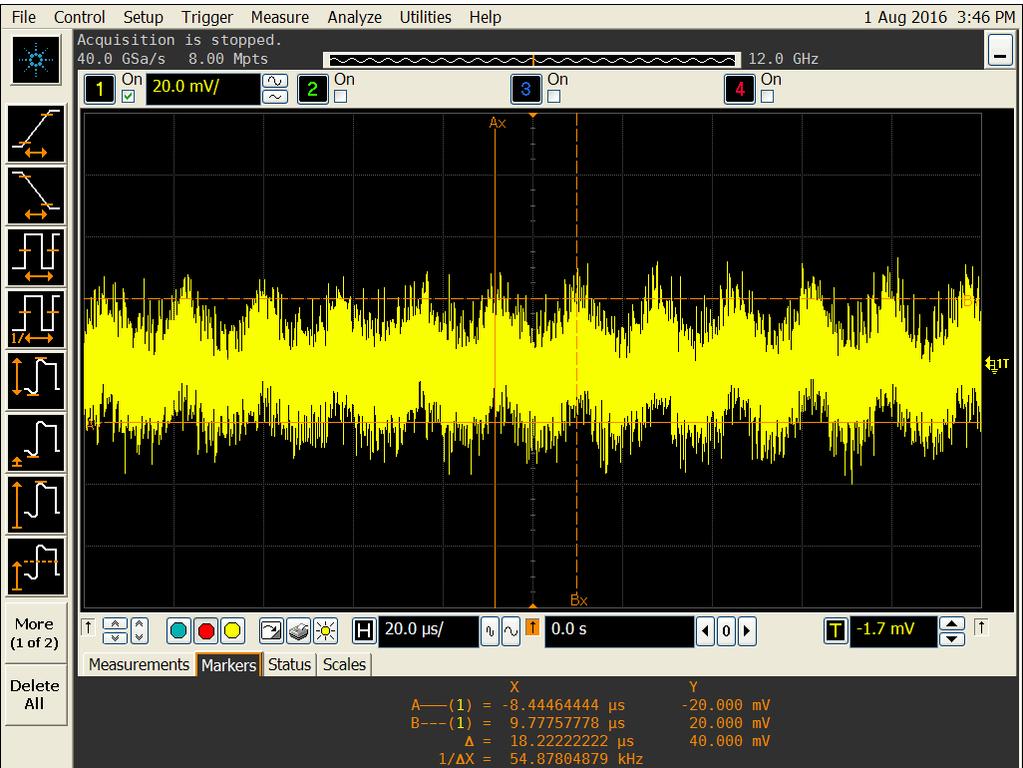This screenshot has height=768, width=1023.
Task: Select the rise time measurement icon
Action: (37, 134)
